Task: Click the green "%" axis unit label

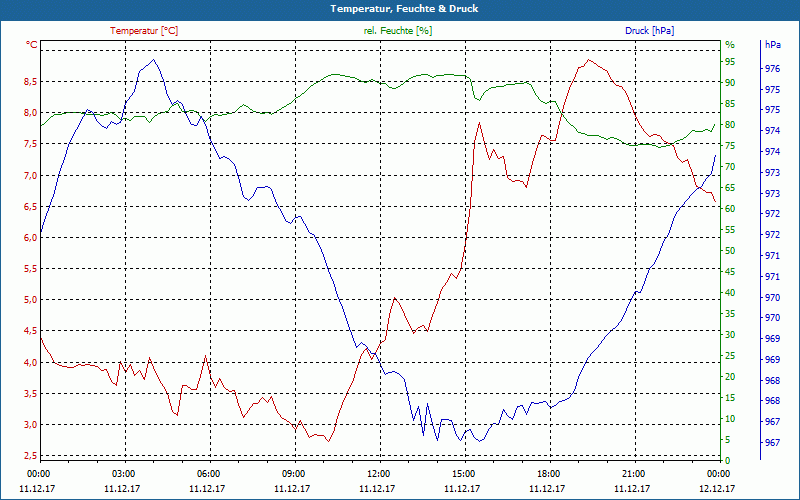Action: coord(730,45)
